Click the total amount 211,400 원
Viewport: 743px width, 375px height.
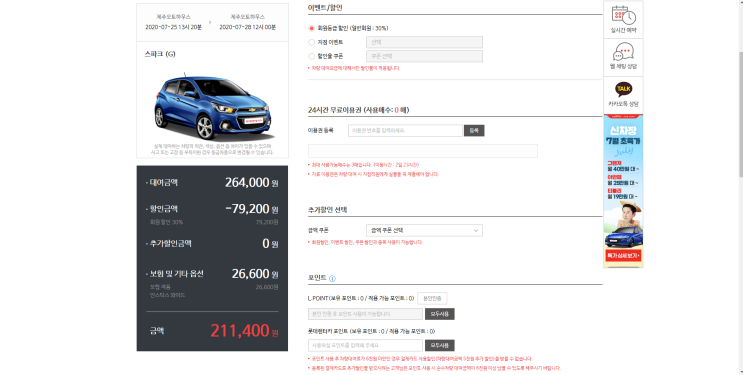(244, 330)
